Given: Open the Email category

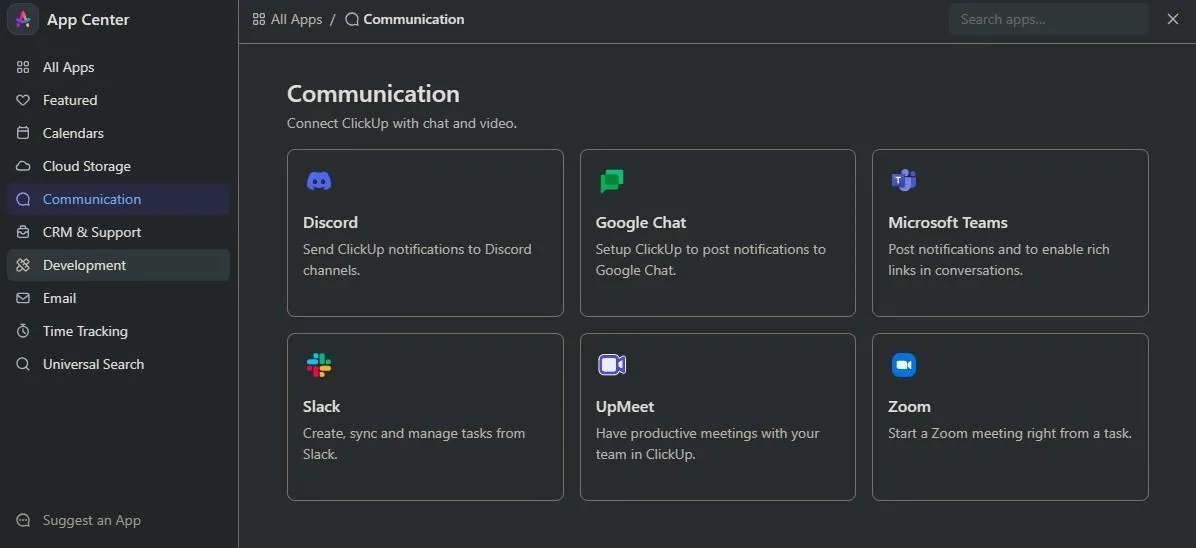Looking at the screenshot, I should [118, 298].
